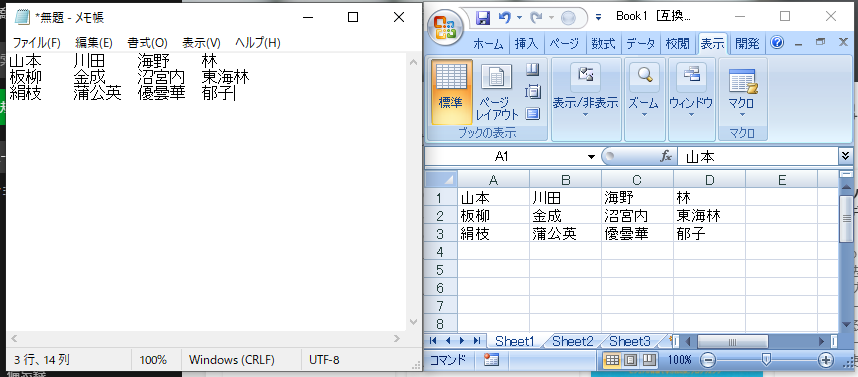Click the fx insert function icon

(x=665, y=157)
